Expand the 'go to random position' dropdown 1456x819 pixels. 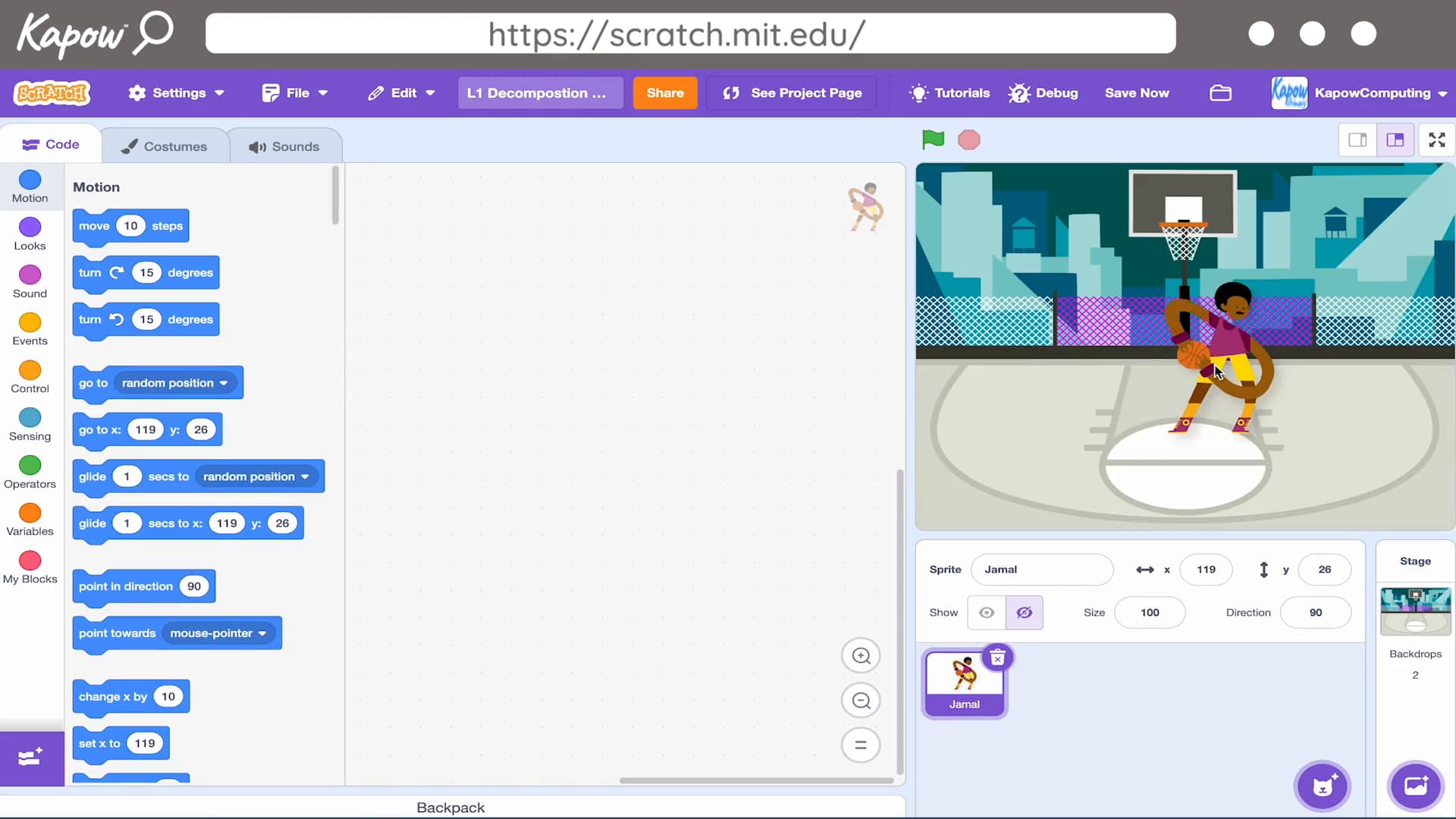(224, 384)
